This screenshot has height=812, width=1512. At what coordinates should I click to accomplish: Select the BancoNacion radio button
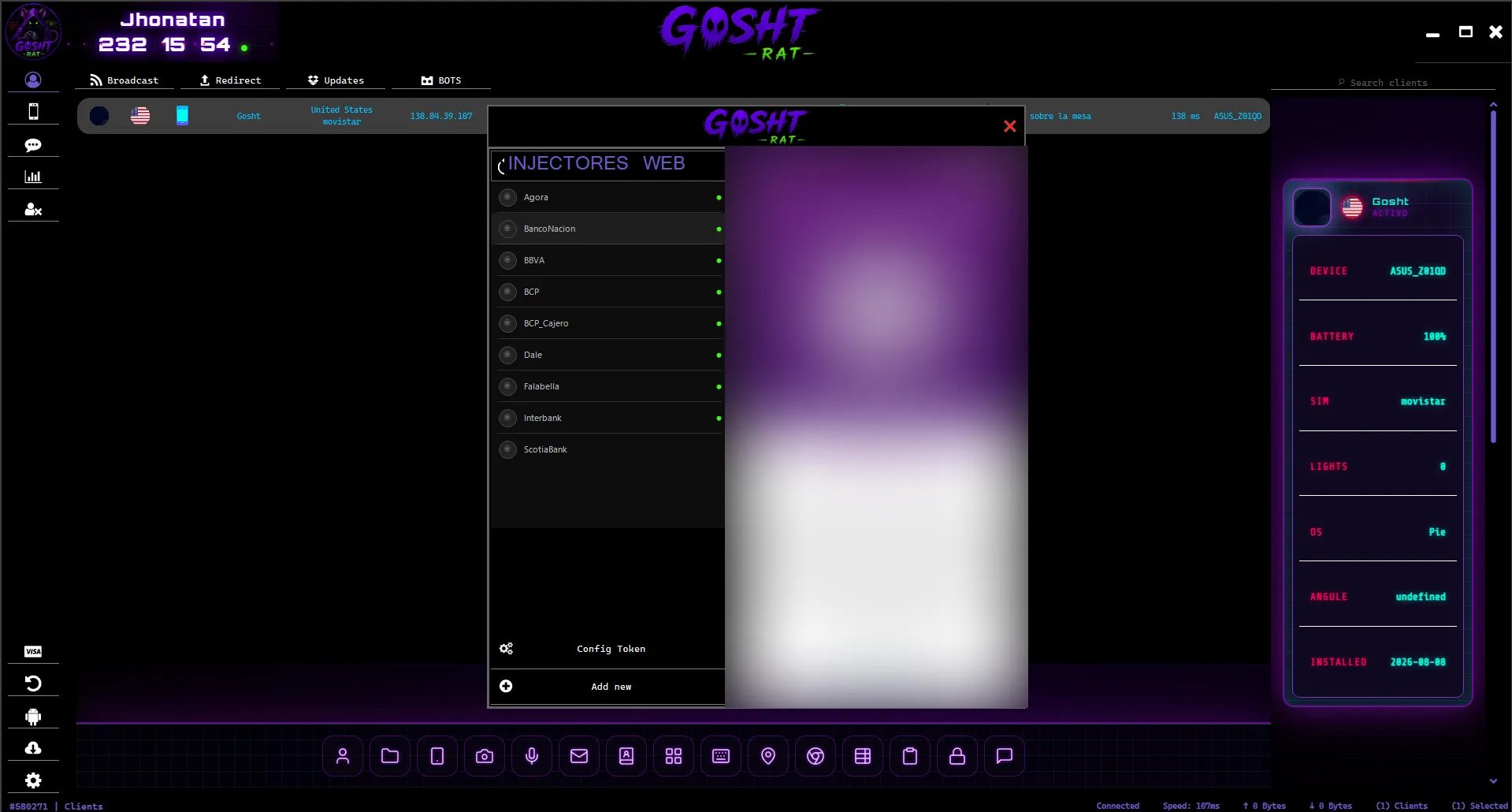click(x=507, y=229)
